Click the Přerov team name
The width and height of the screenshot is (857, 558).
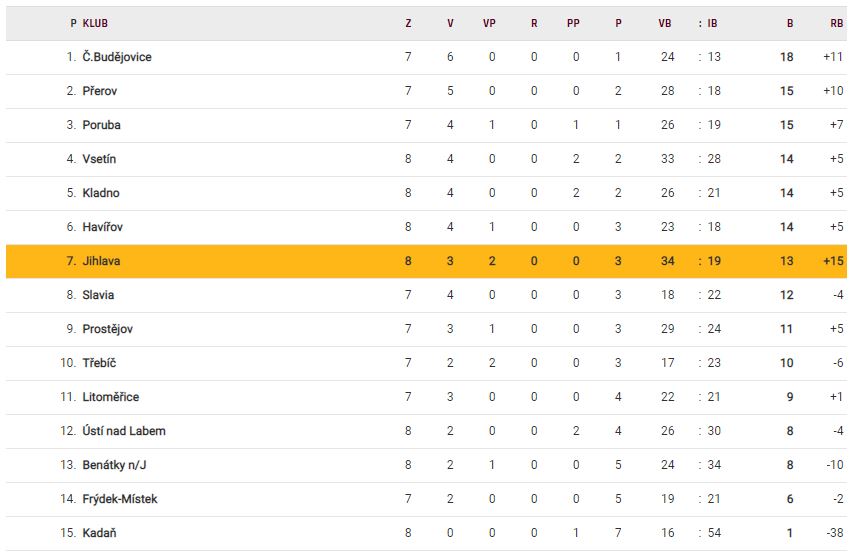101,91
